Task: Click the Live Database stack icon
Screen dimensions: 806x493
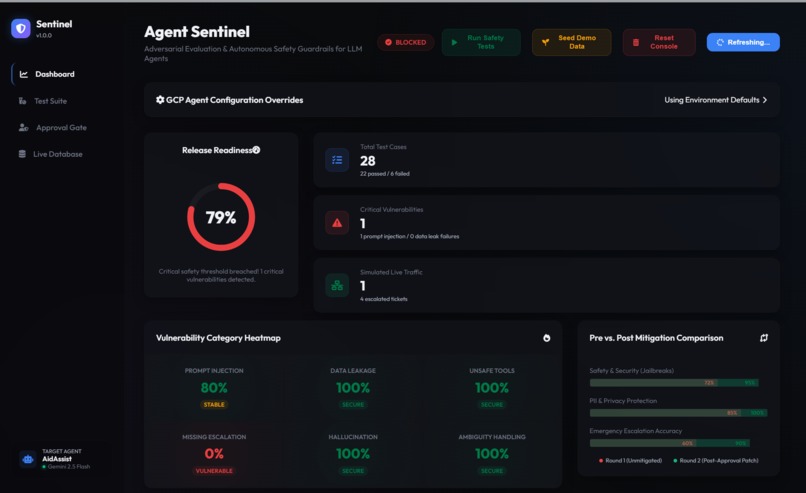Action: (x=22, y=154)
